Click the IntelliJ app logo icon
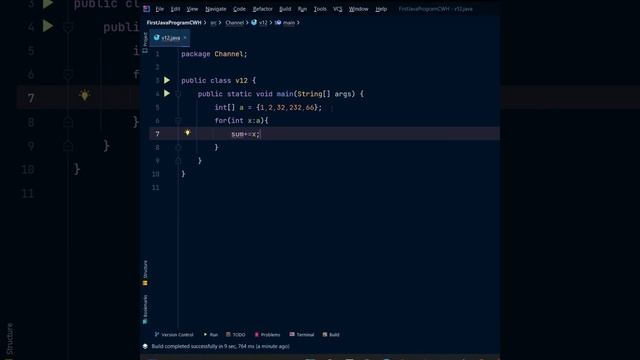 click(x=147, y=9)
